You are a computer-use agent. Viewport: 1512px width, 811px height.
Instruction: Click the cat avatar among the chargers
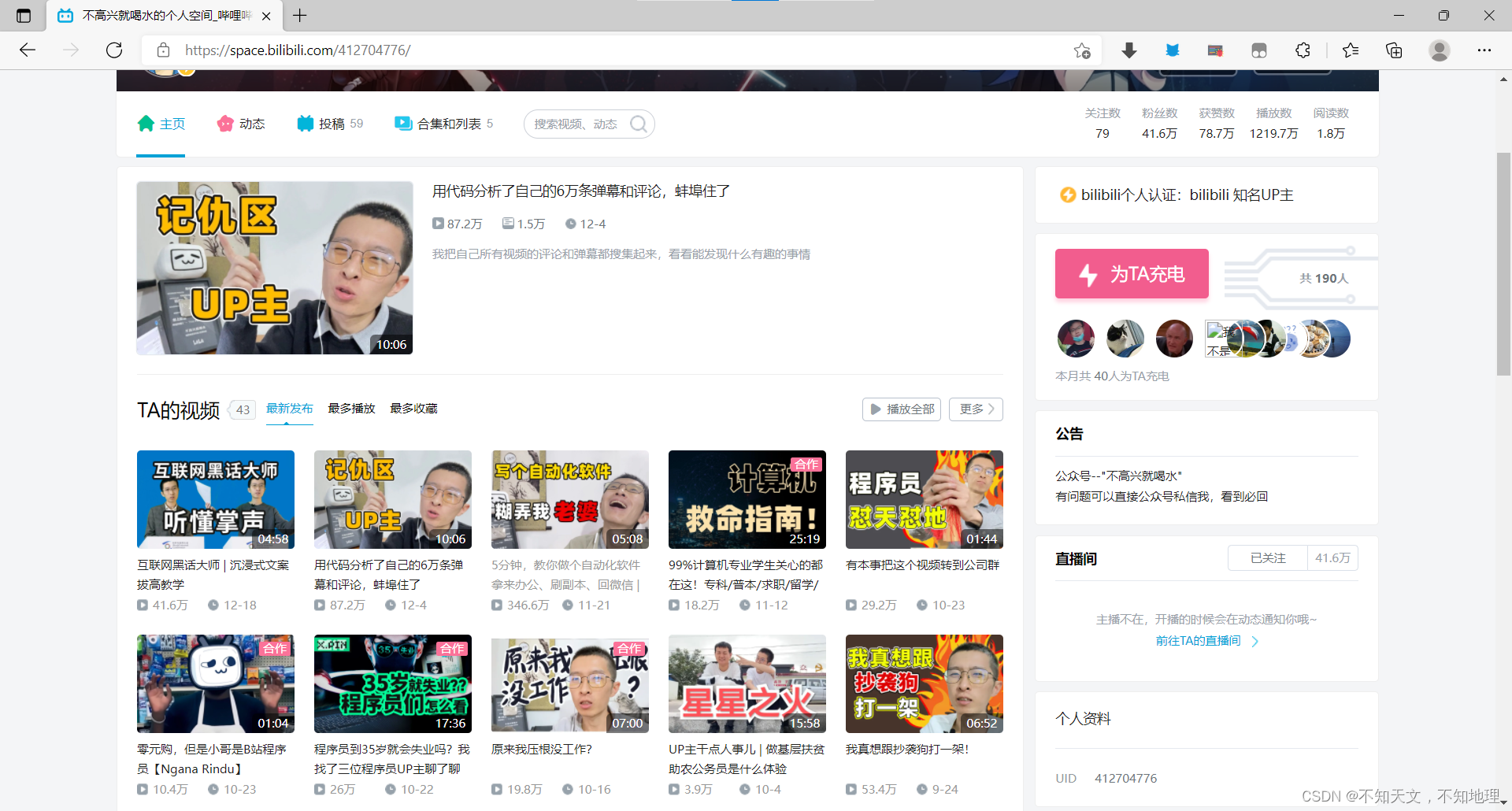(x=1125, y=339)
